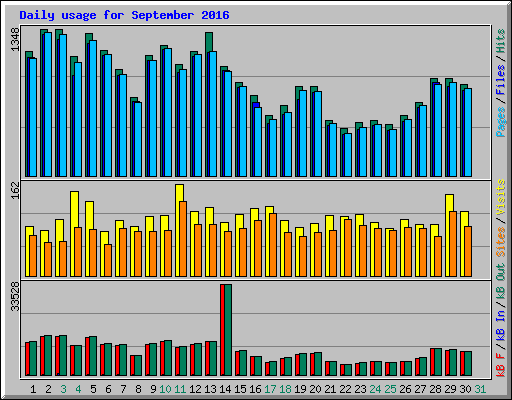Click the 'Pages' legend label
This screenshot has width=512, height=400.
(x=501, y=122)
